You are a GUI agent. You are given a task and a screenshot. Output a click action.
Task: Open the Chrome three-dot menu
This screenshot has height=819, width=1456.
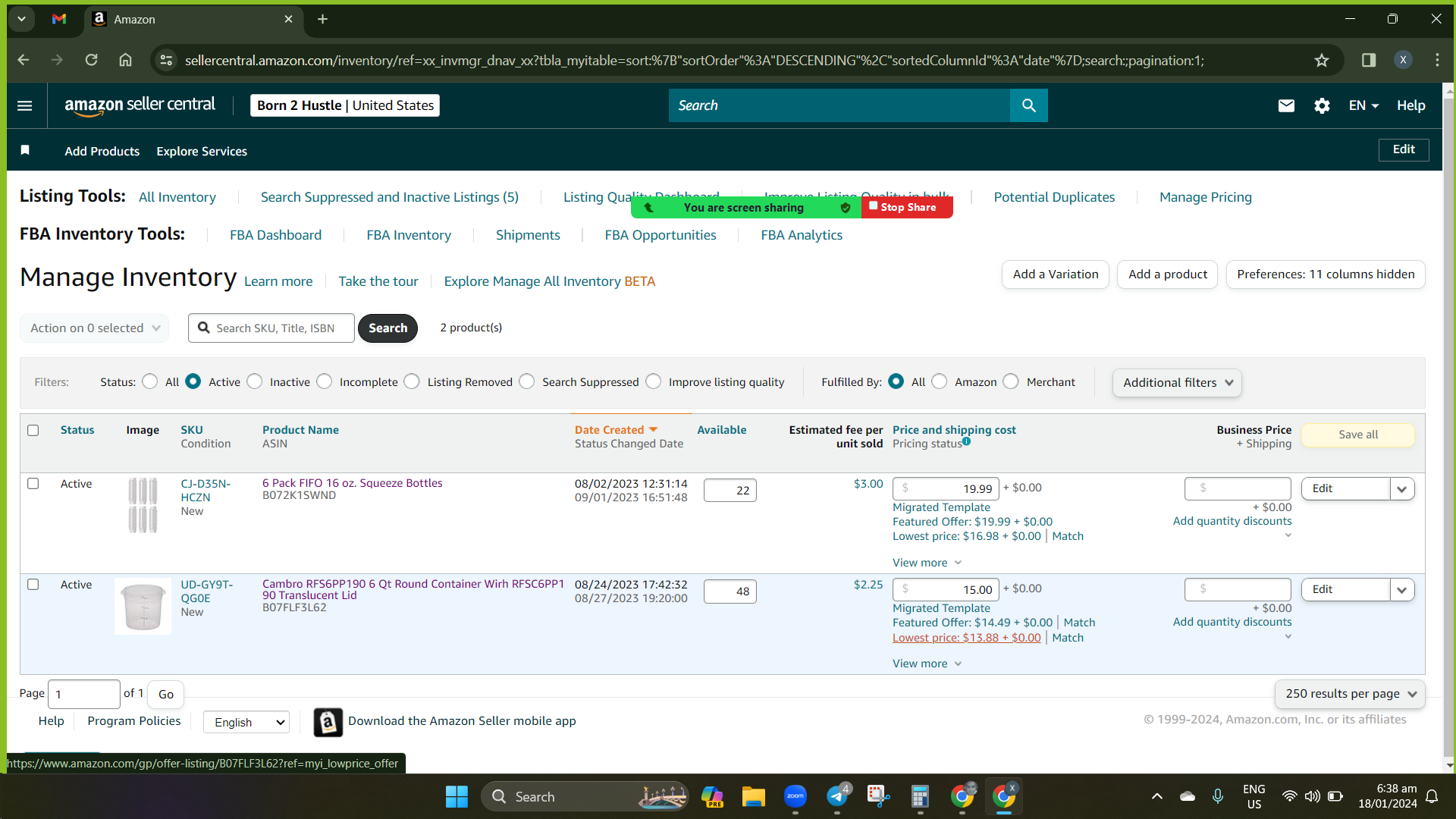coord(1437,60)
